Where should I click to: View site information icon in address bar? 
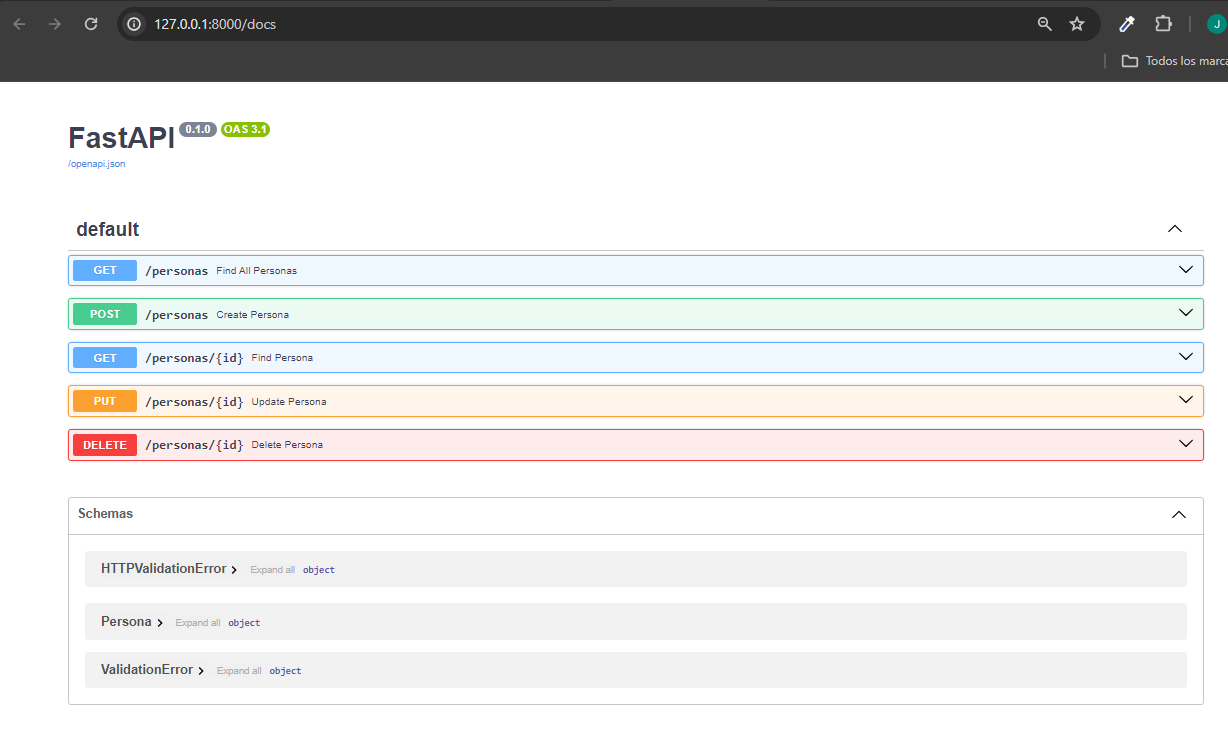[x=135, y=24]
